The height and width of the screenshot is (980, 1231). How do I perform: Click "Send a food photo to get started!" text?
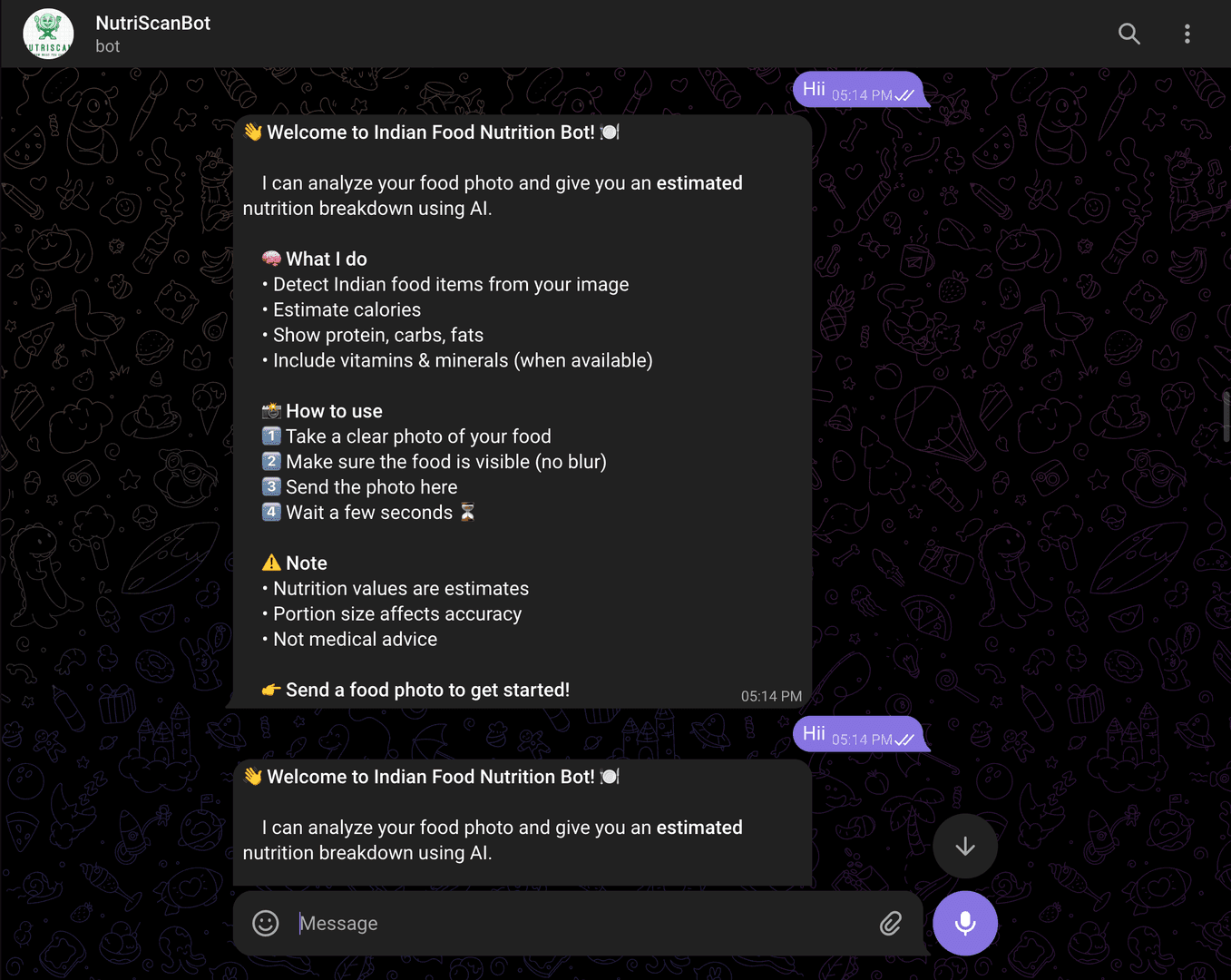pos(427,690)
